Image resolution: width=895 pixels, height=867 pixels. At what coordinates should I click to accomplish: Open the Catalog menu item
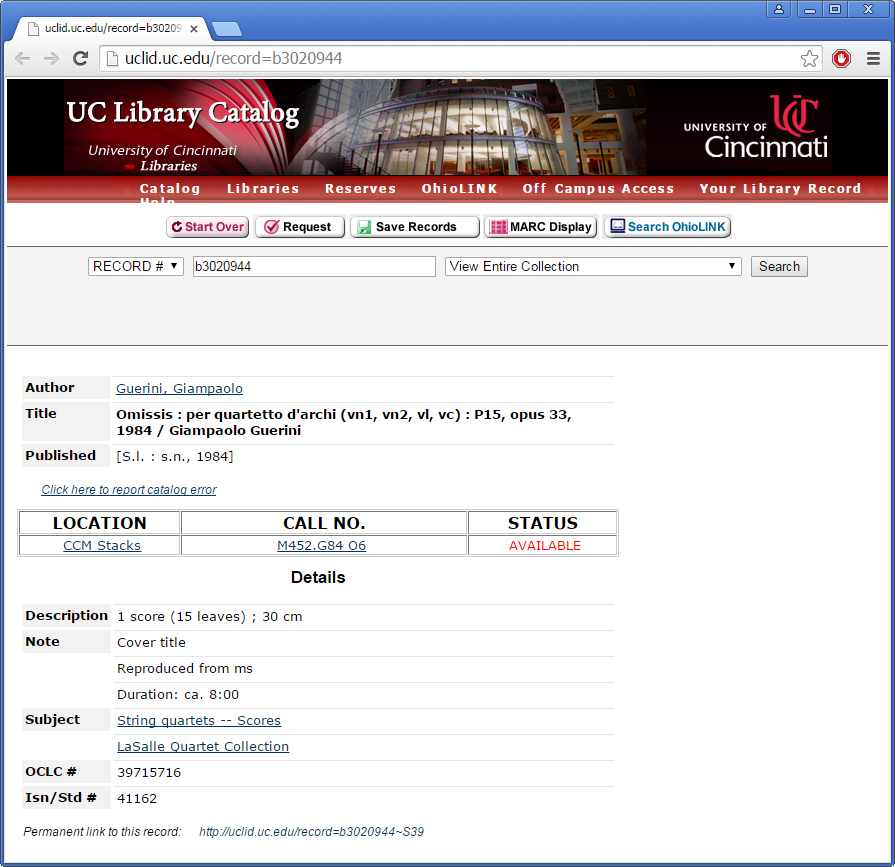170,188
